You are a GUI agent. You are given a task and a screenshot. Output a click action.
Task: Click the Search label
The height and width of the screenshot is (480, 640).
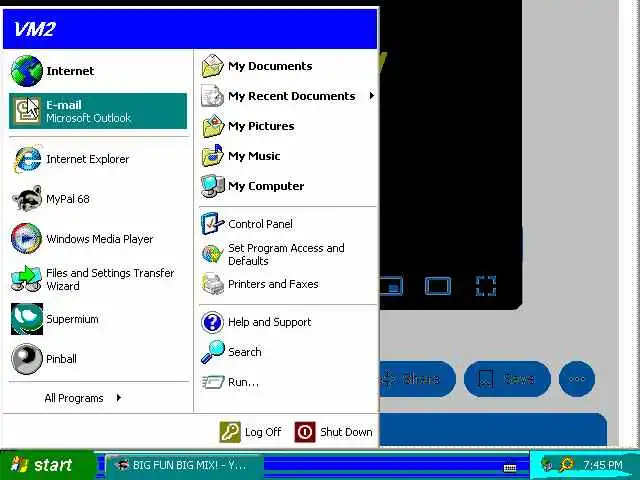tap(244, 352)
